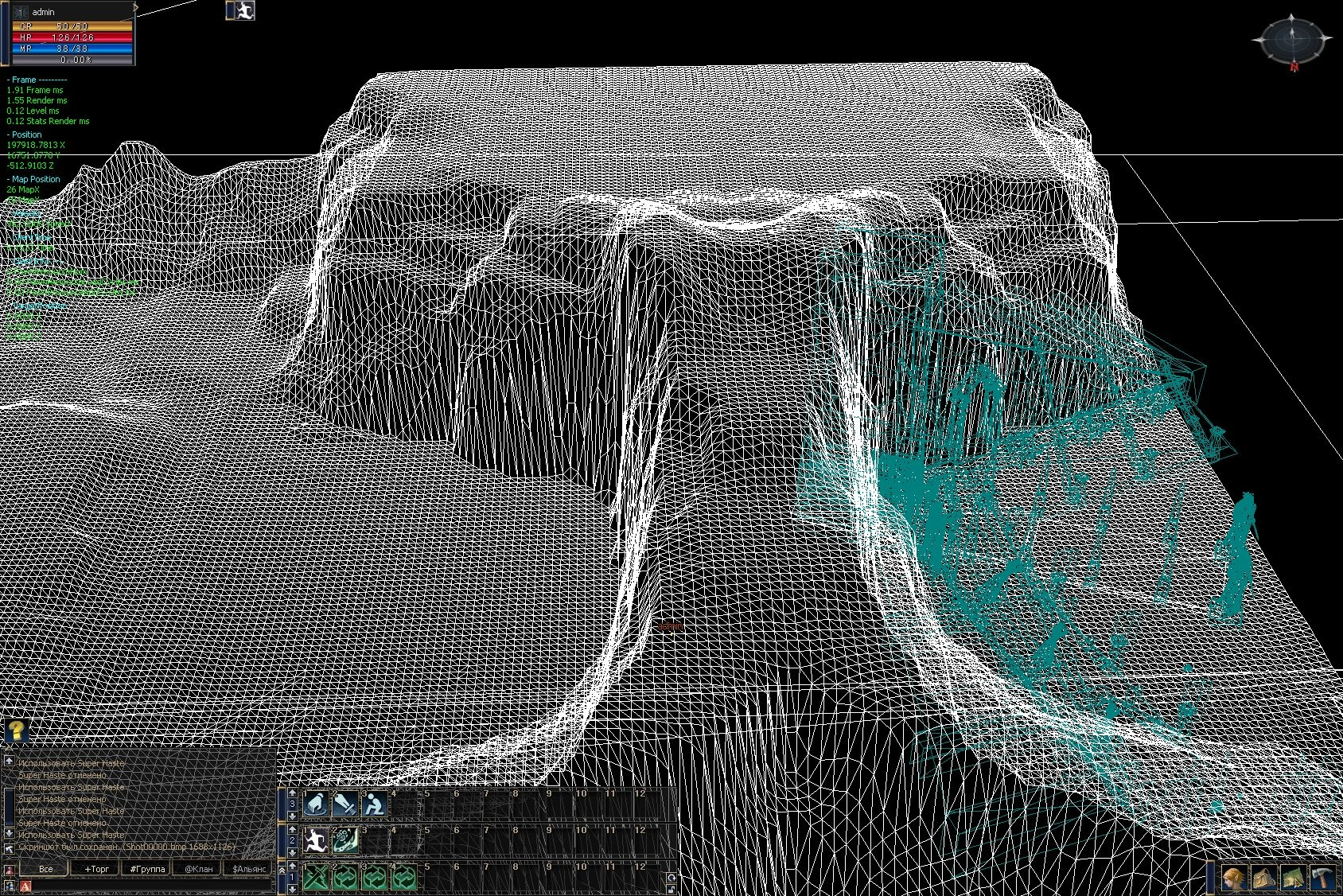
Task: Expand extra shortcut bars with double chevron
Action: tap(282, 870)
